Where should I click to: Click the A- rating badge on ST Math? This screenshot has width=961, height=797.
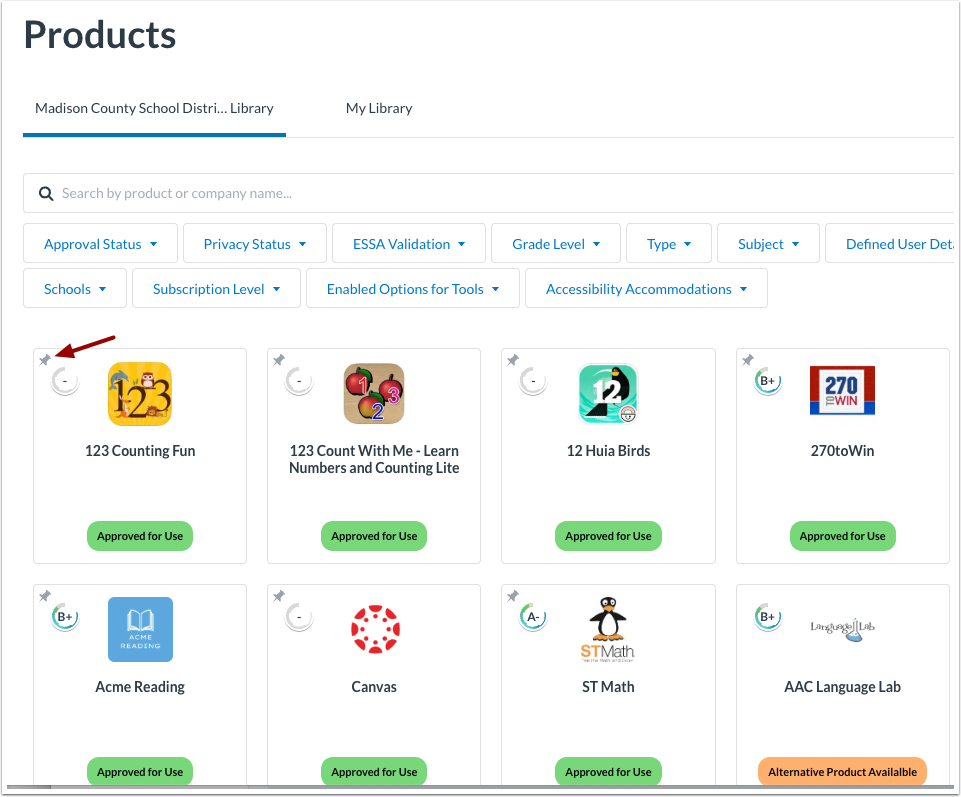pyautogui.click(x=533, y=617)
